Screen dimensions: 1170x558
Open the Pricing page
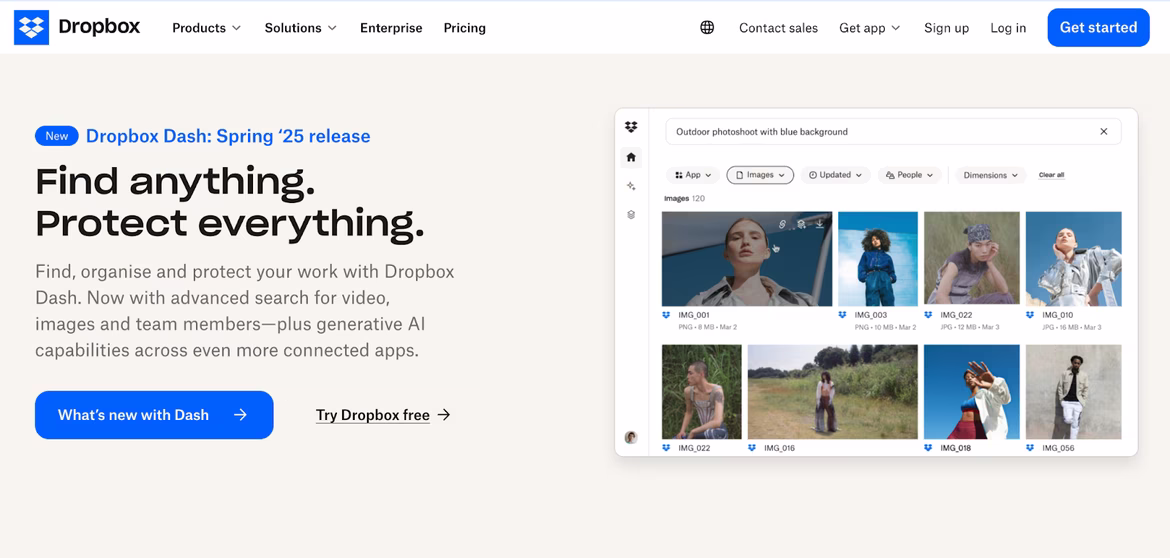pyautogui.click(x=464, y=28)
